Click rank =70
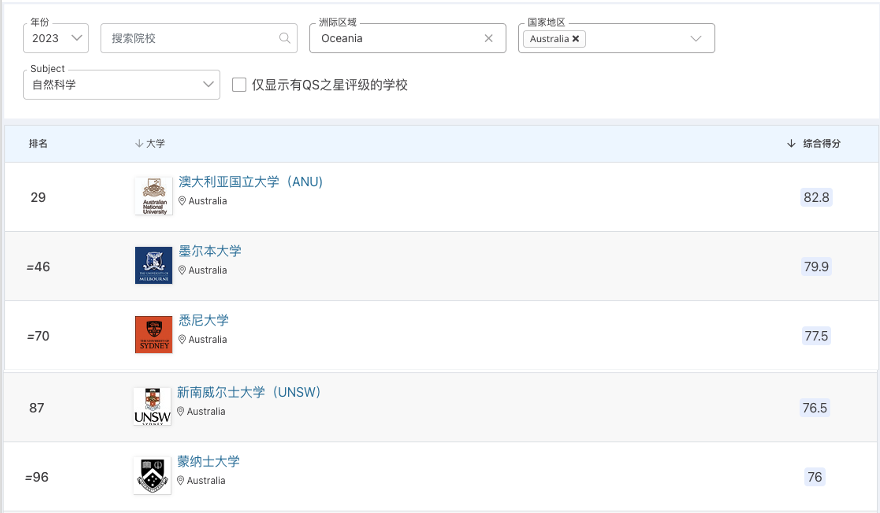 coord(38,336)
